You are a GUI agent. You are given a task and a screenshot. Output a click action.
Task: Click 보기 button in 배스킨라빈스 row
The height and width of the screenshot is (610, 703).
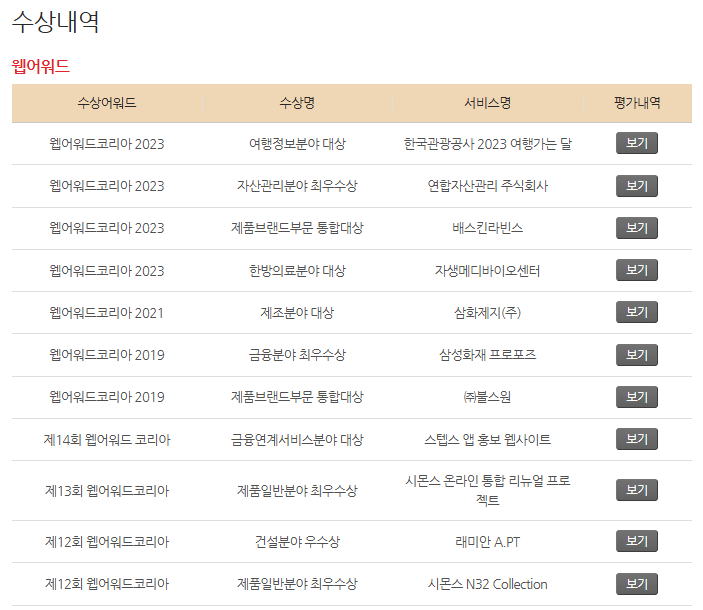pyautogui.click(x=637, y=228)
